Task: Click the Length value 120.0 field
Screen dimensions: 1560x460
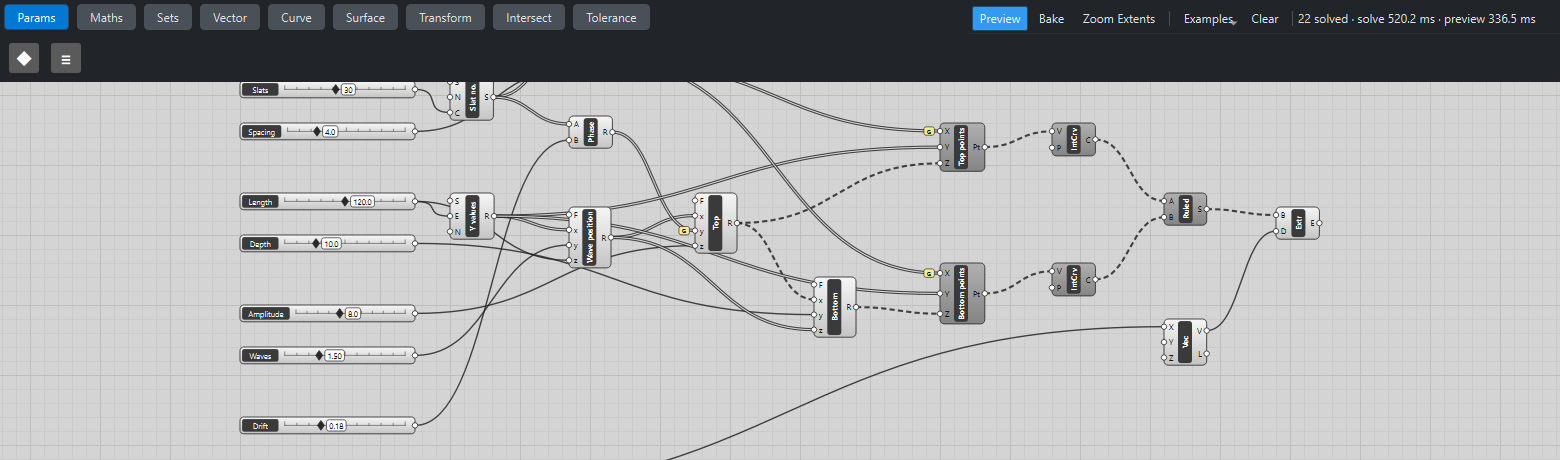Action: pos(362,202)
